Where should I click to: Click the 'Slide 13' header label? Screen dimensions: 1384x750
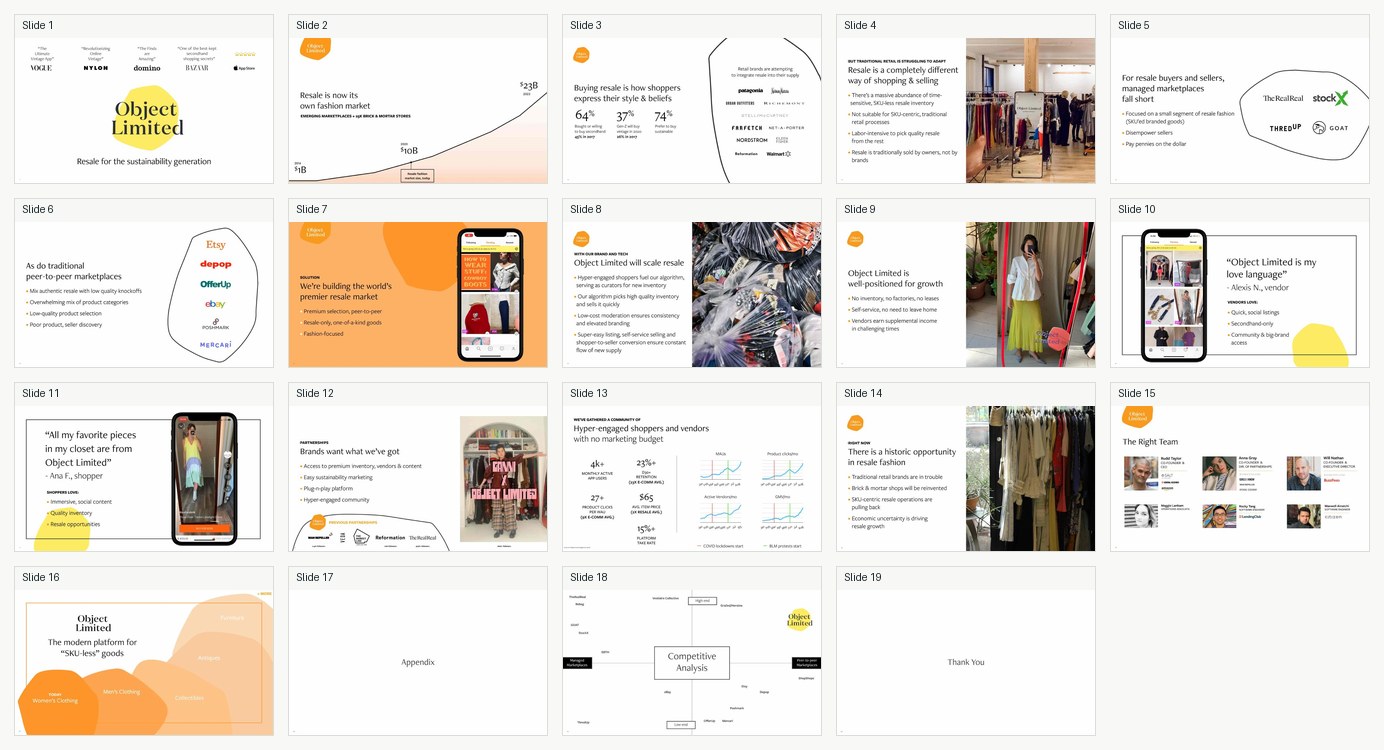point(589,393)
